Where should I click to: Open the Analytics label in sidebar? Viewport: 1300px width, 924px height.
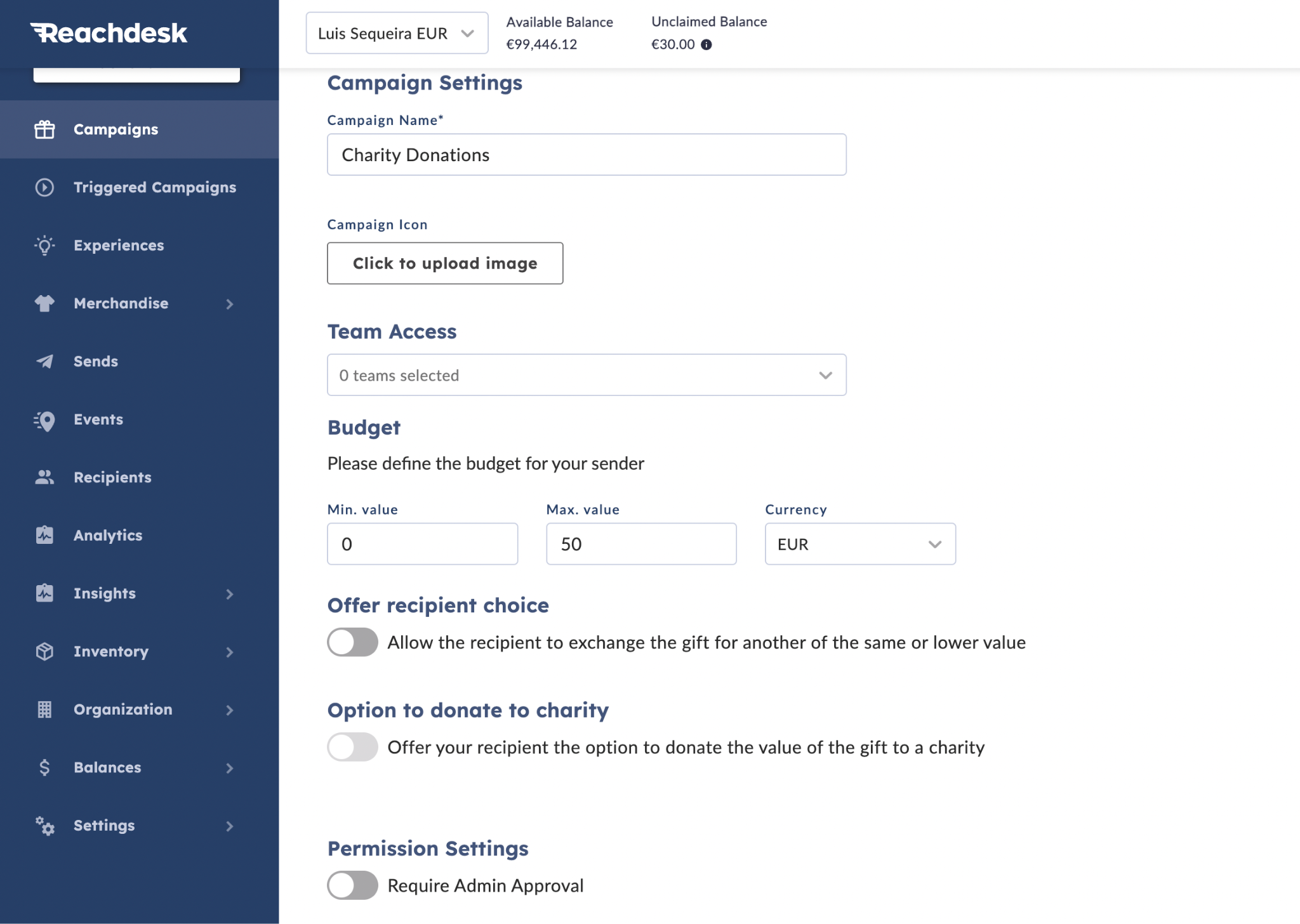[108, 536]
